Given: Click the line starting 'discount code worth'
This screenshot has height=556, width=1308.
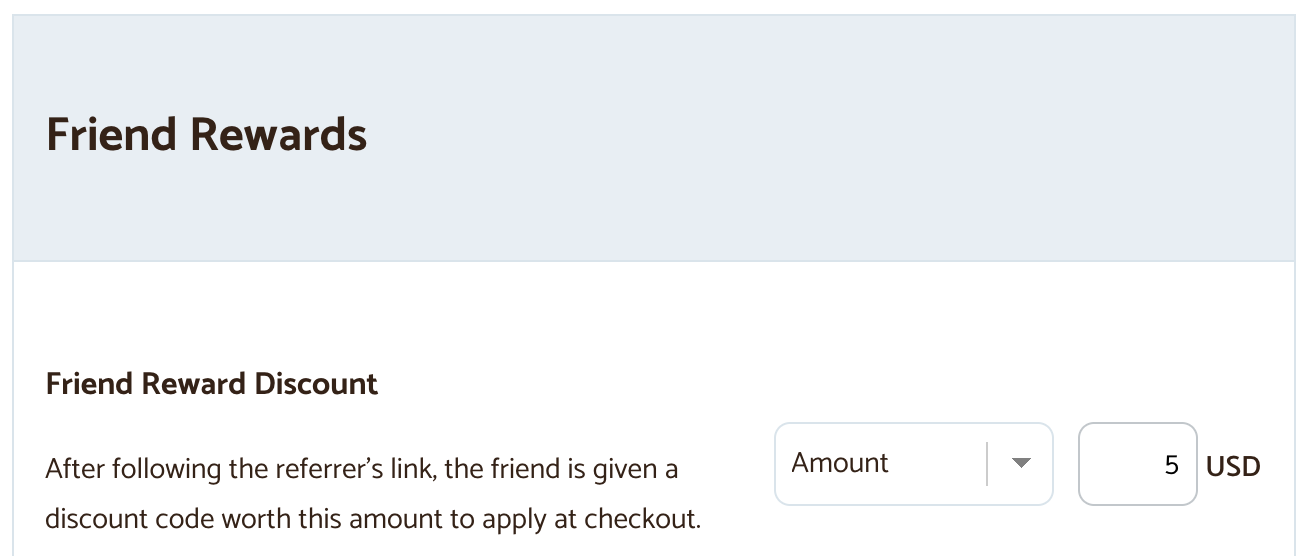Looking at the screenshot, I should click(373, 520).
